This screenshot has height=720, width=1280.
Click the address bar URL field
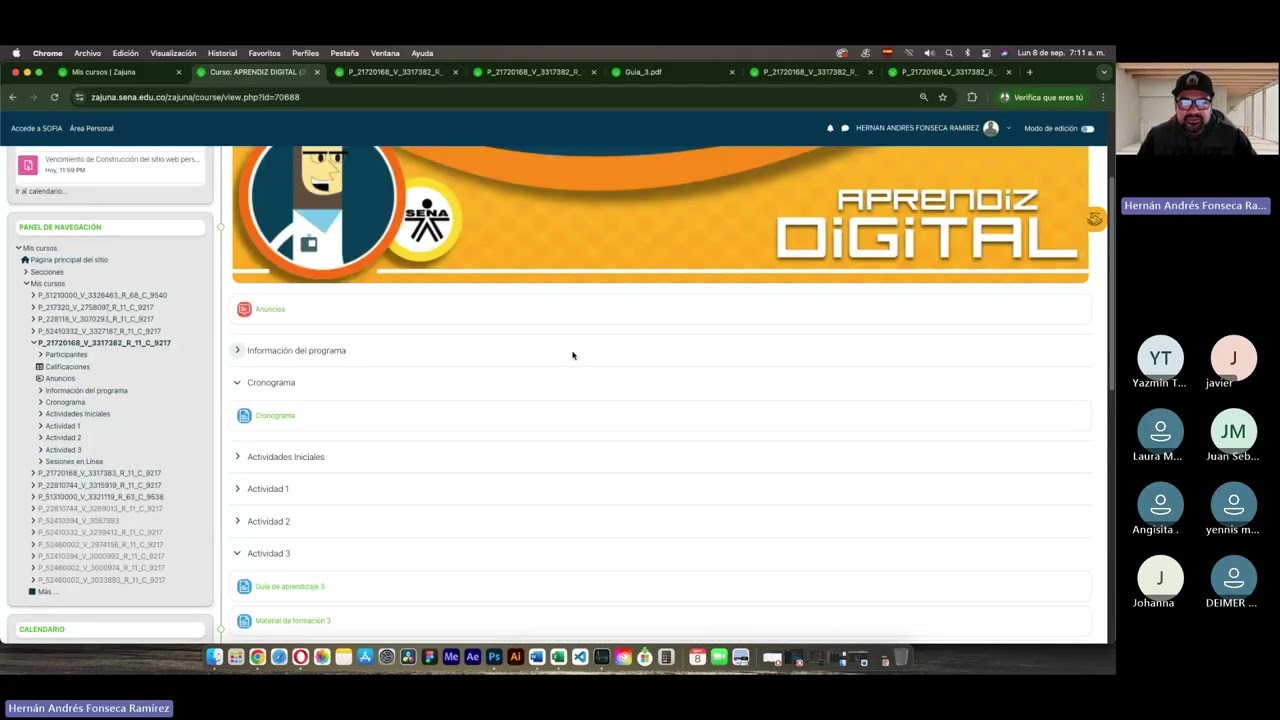[x=500, y=97]
